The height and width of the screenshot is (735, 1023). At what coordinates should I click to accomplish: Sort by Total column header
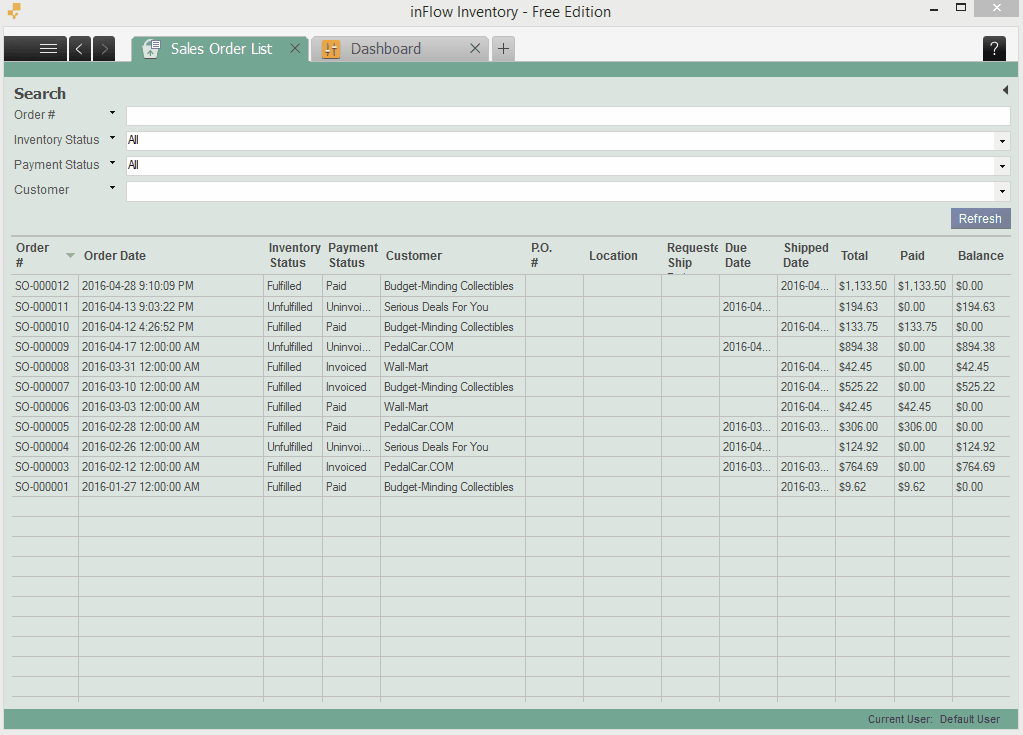pos(865,255)
